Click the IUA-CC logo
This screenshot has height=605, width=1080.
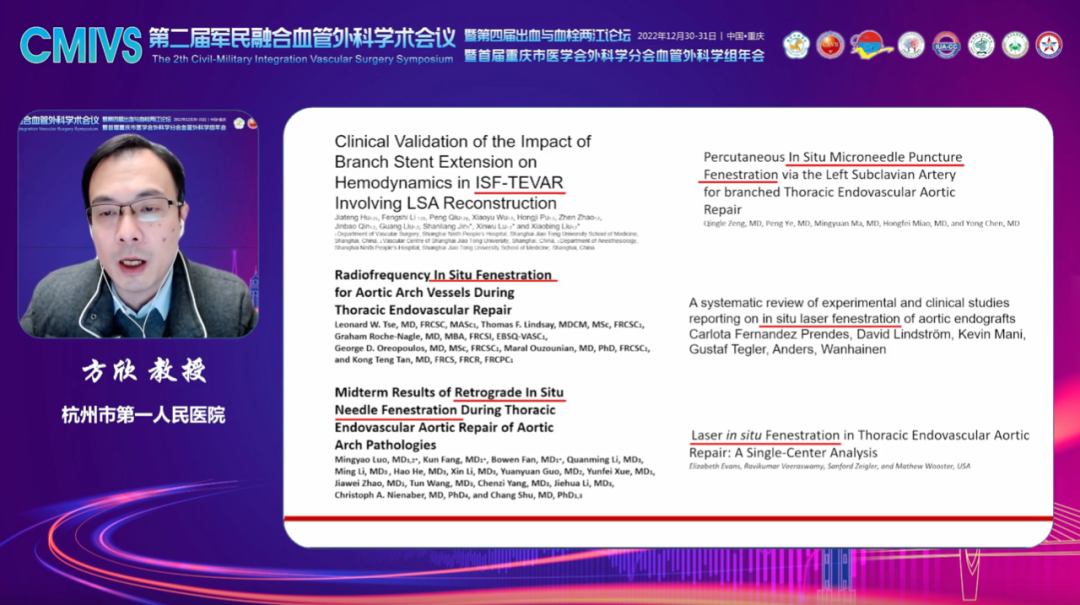[x=946, y=45]
